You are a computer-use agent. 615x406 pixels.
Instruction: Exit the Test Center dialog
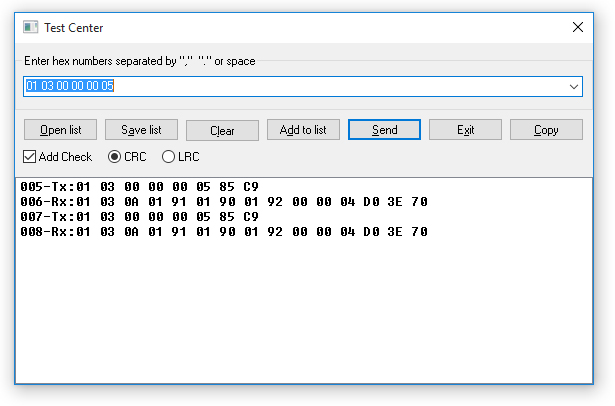tap(465, 130)
